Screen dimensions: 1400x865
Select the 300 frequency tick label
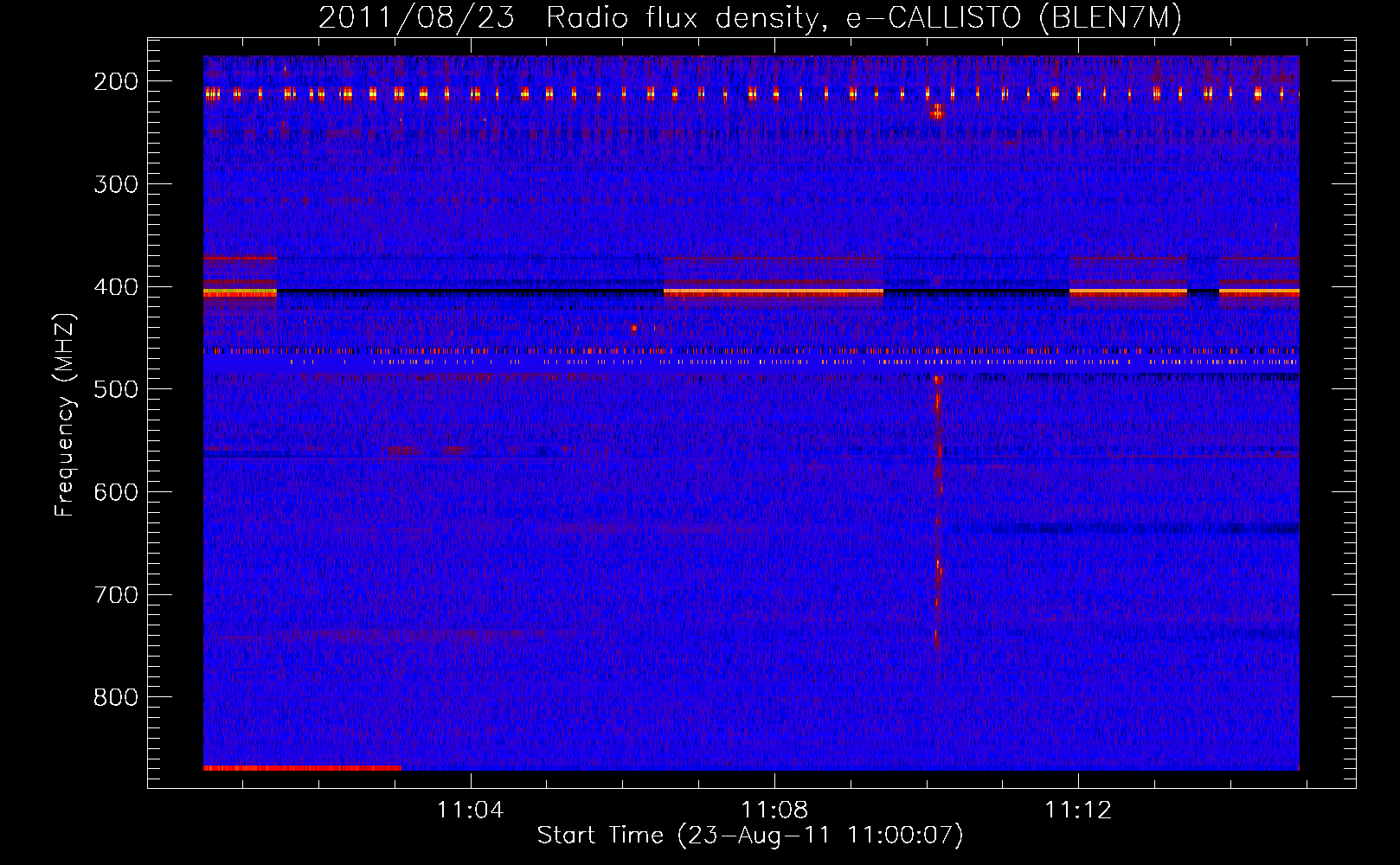(x=116, y=184)
